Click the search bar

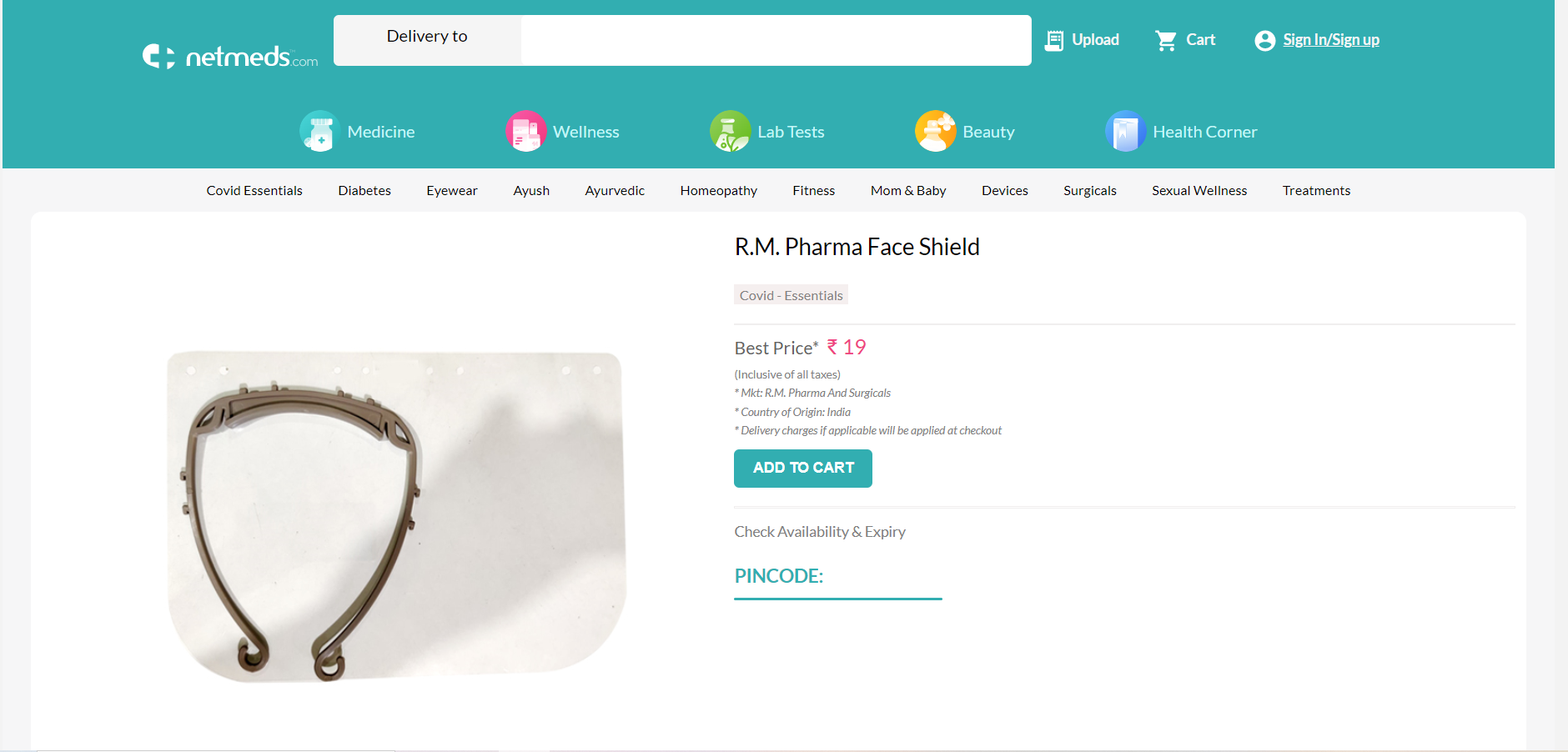pyautogui.click(x=776, y=40)
